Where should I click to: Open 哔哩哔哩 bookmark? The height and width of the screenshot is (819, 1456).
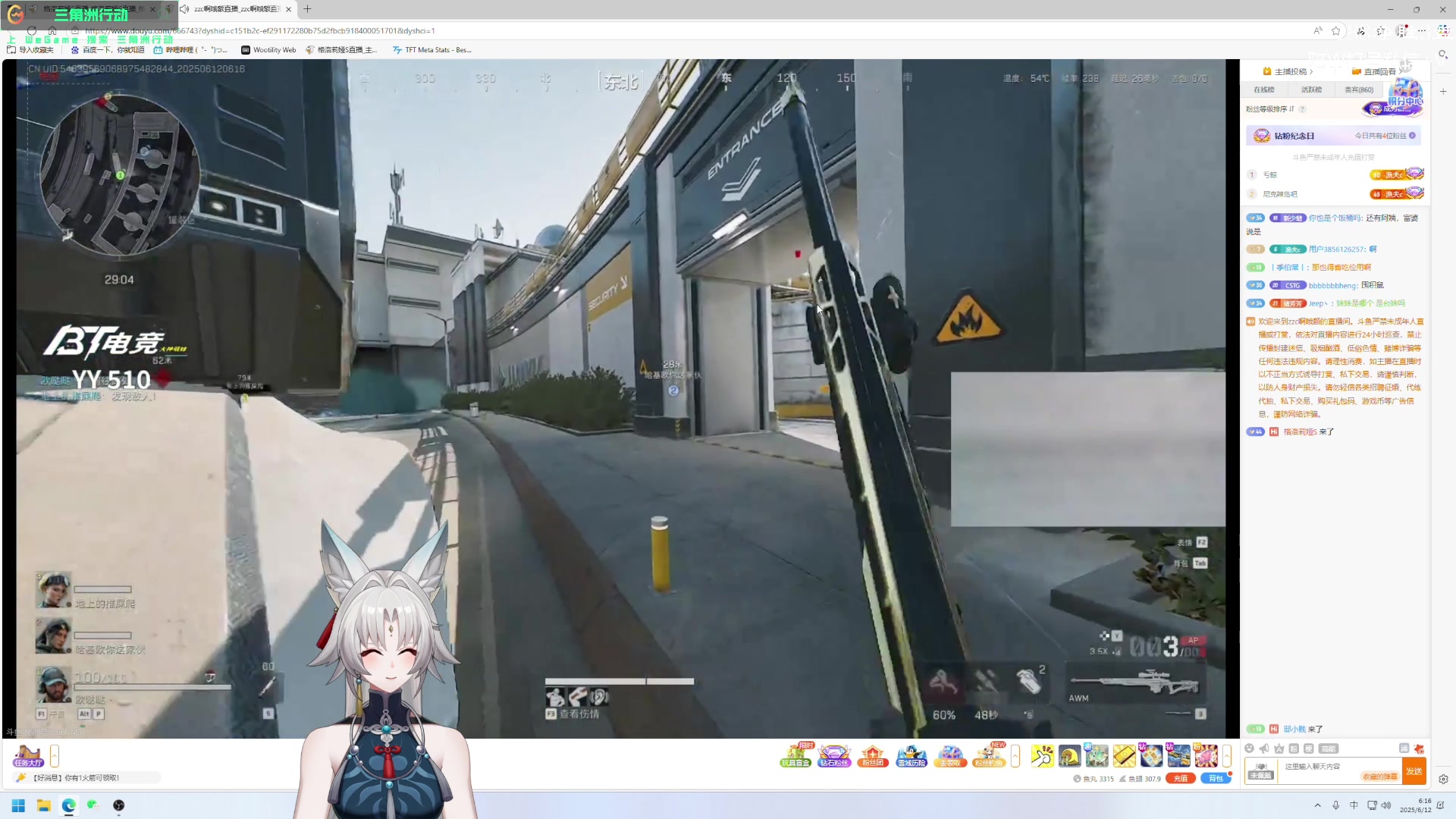pyautogui.click(x=190, y=50)
